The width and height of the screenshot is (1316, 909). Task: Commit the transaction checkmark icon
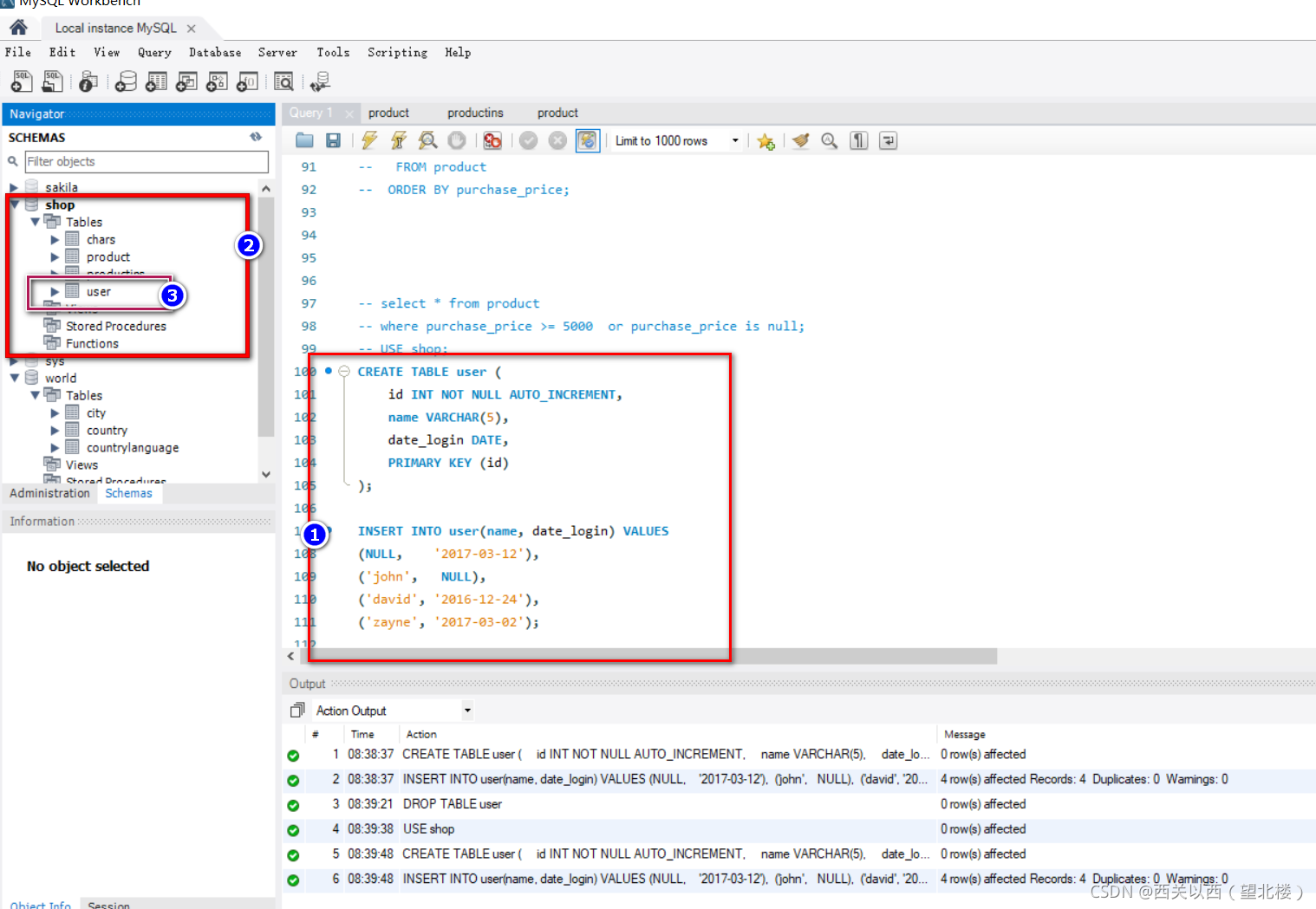point(529,140)
